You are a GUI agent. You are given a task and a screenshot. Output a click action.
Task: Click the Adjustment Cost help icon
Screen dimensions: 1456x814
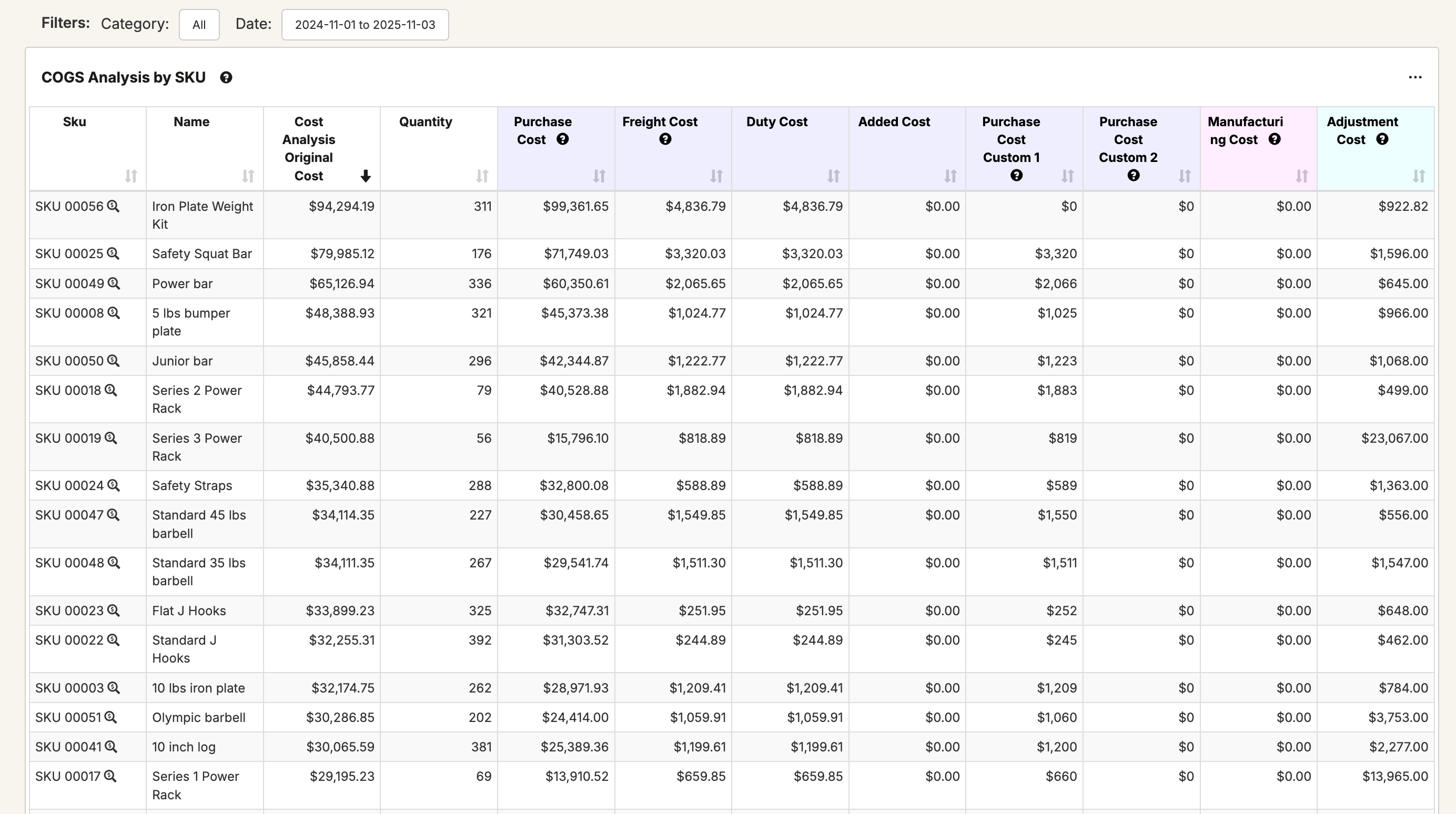1382,139
